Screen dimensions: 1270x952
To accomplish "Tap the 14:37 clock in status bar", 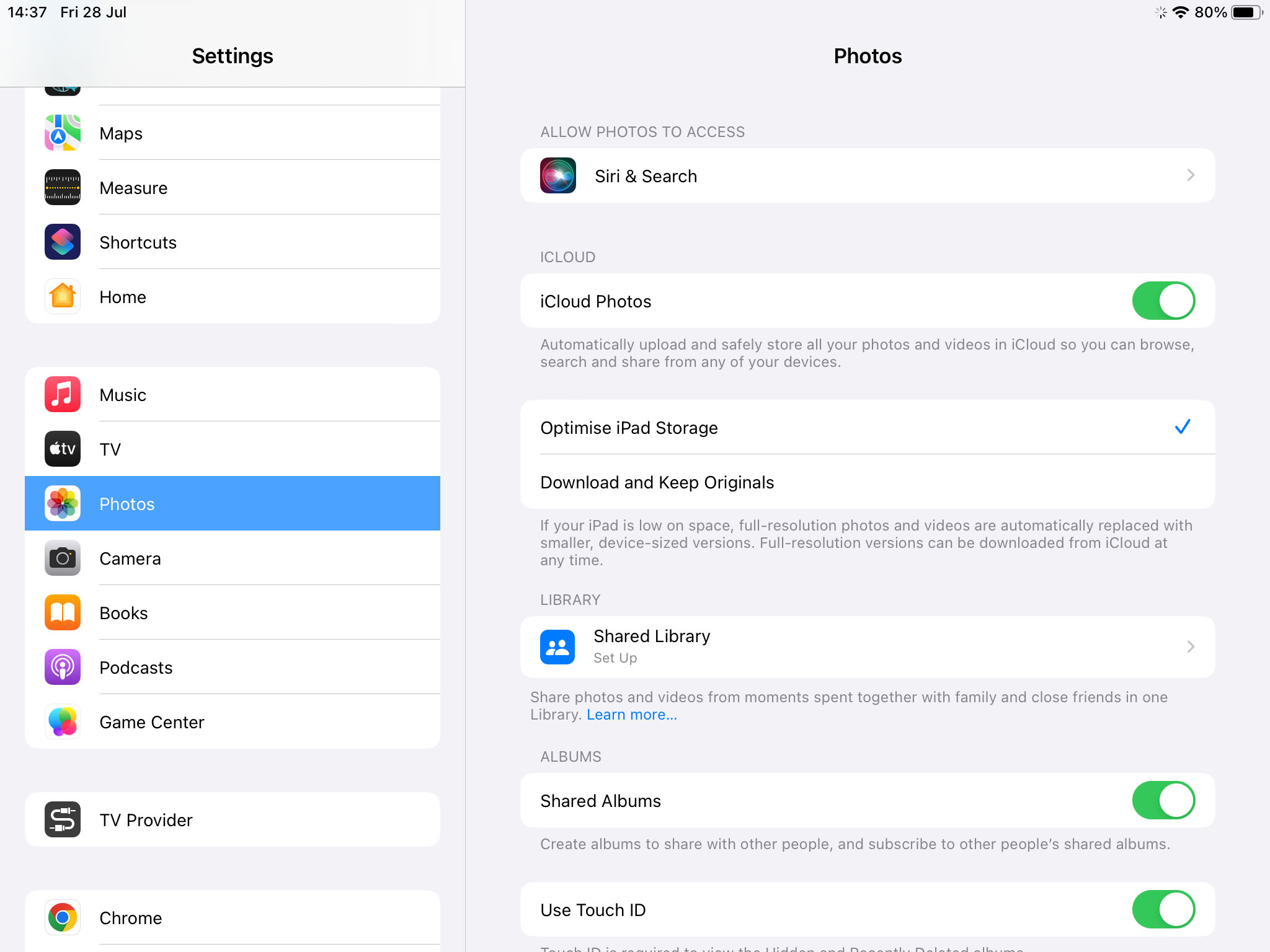I will coord(27,12).
